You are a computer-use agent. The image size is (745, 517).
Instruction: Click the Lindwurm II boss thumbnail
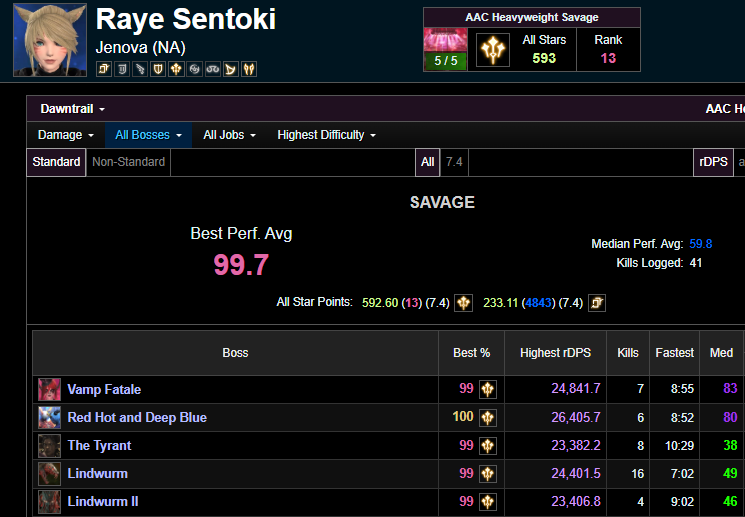pos(49,502)
